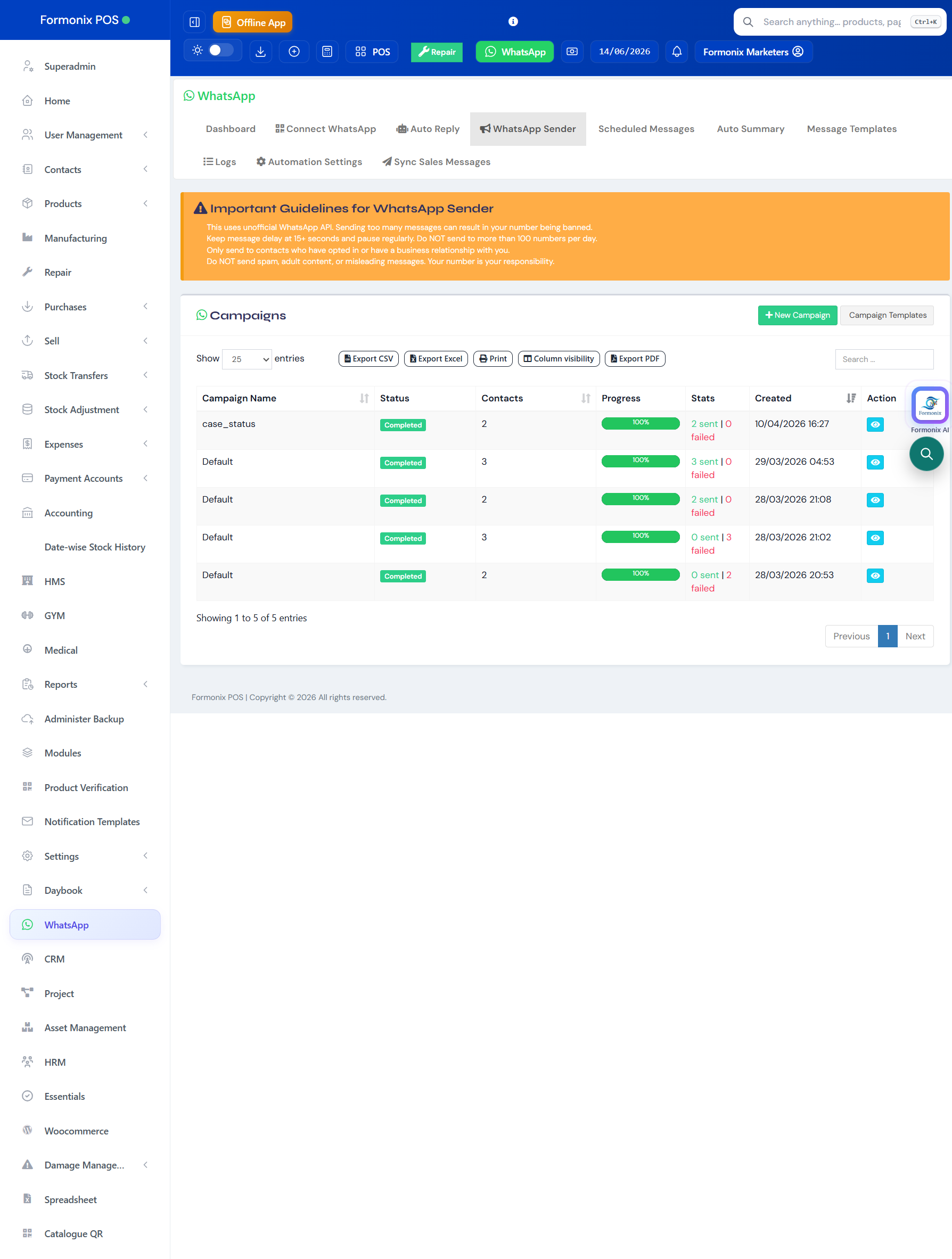The height and width of the screenshot is (1259, 952).
Task: Switch to the Connect WhatsApp tab
Action: tap(325, 129)
